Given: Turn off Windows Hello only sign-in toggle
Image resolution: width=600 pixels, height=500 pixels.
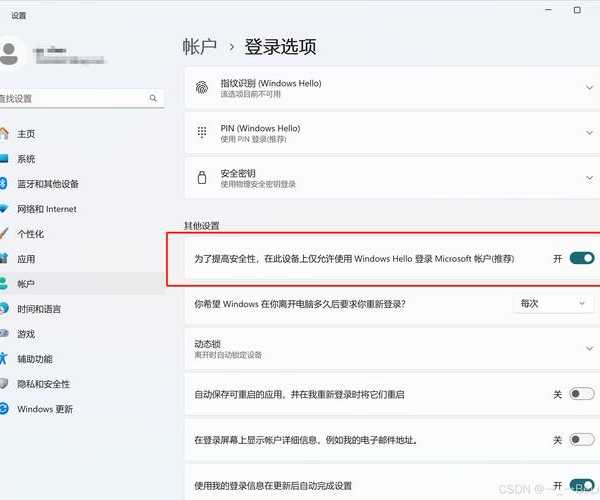Looking at the screenshot, I should pos(581,258).
